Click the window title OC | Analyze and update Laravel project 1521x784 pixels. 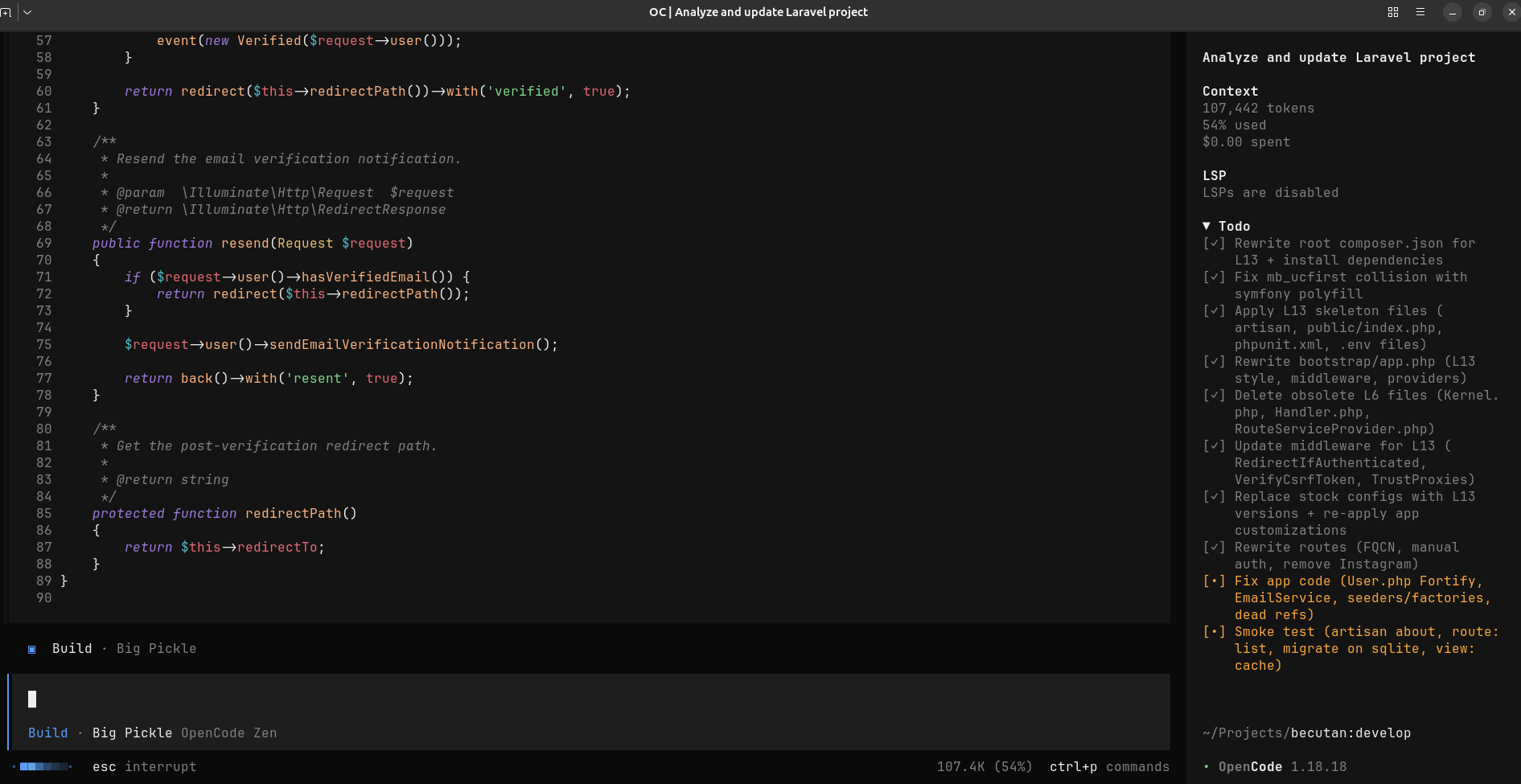coord(758,12)
